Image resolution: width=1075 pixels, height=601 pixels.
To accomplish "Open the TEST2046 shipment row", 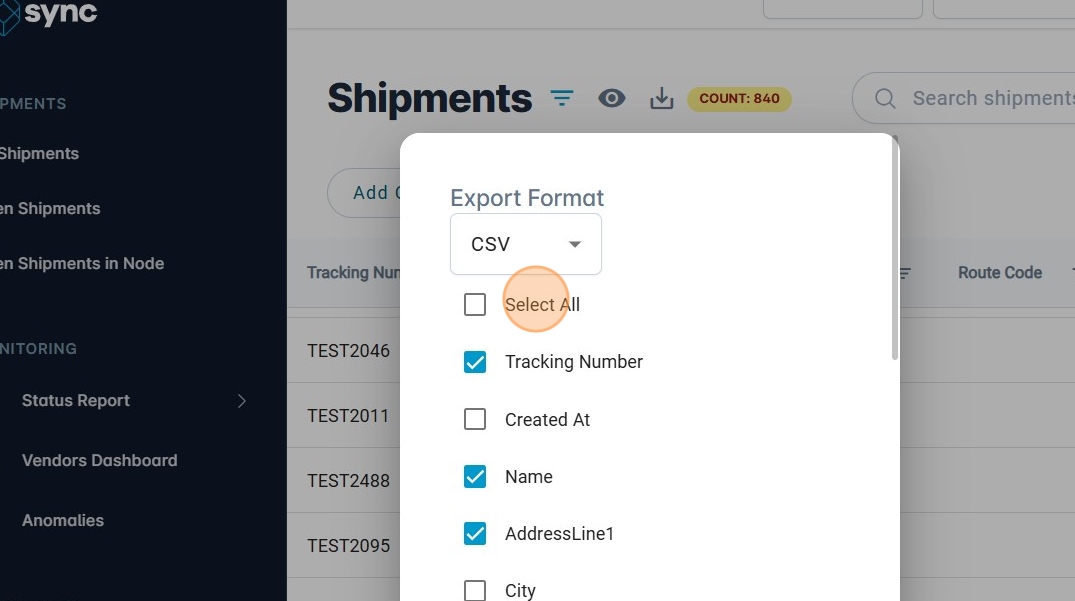I will coord(349,351).
